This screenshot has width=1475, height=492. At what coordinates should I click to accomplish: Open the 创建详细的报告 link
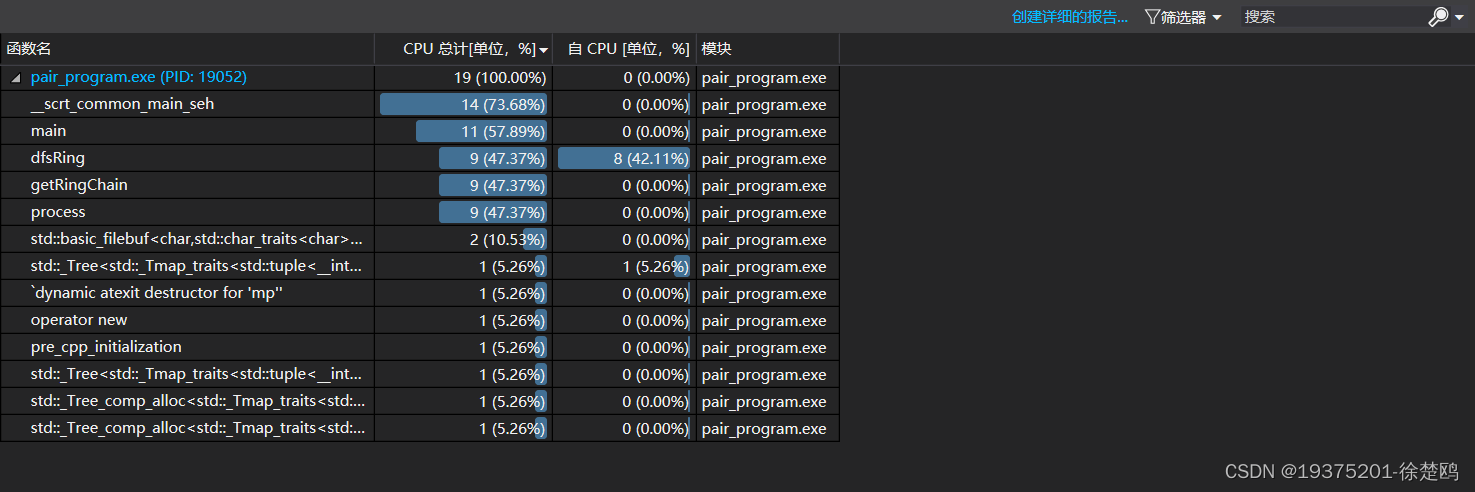1070,17
